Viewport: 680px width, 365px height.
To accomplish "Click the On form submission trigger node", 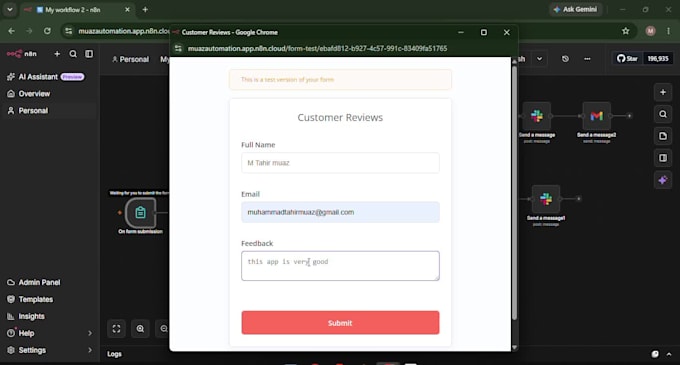I will (141, 212).
